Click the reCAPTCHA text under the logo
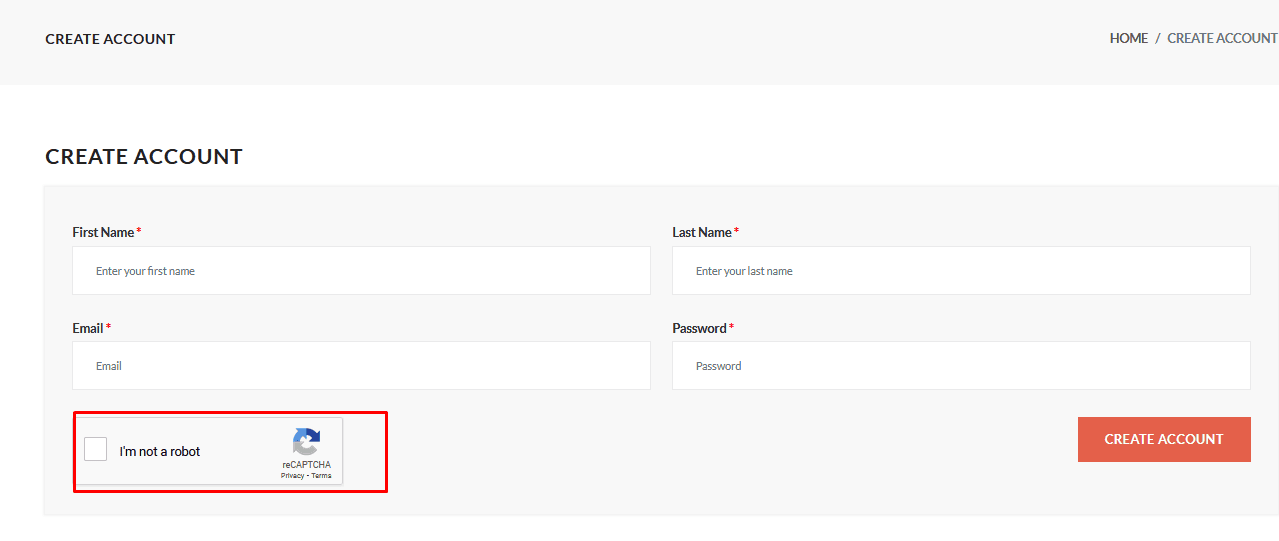1279x541 pixels. point(306,465)
